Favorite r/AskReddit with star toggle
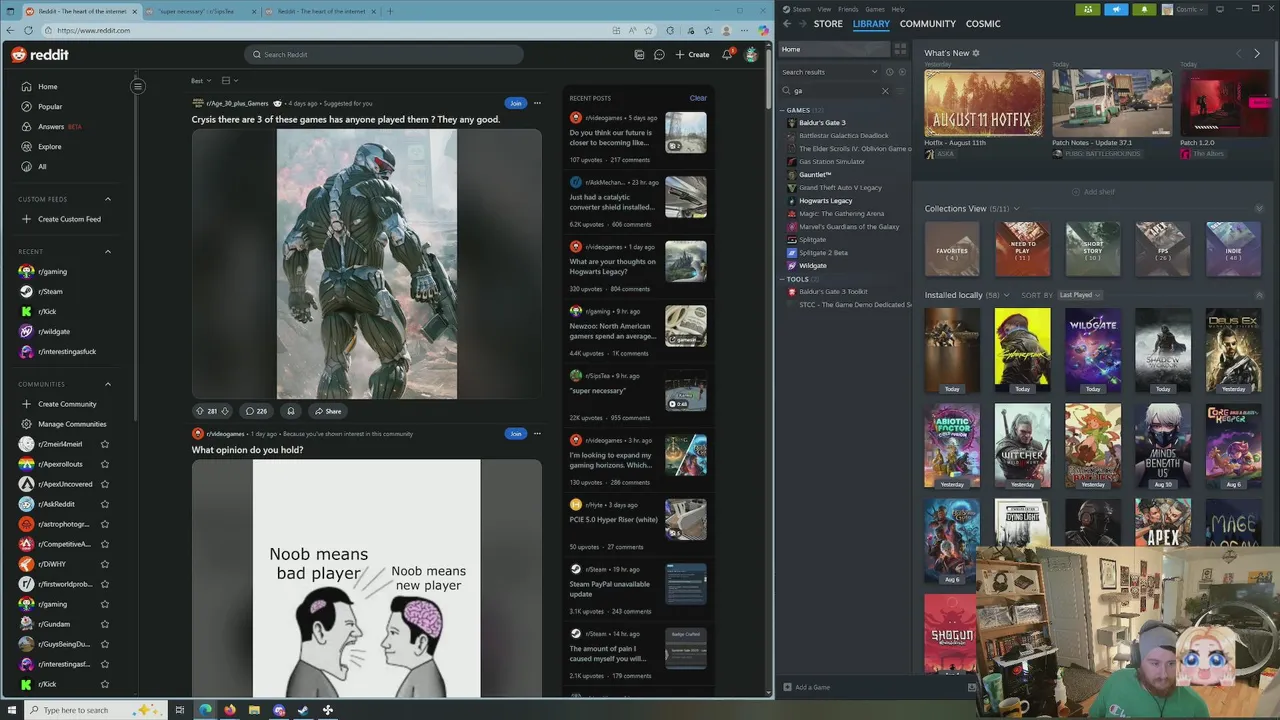1280x720 pixels. tap(104, 504)
